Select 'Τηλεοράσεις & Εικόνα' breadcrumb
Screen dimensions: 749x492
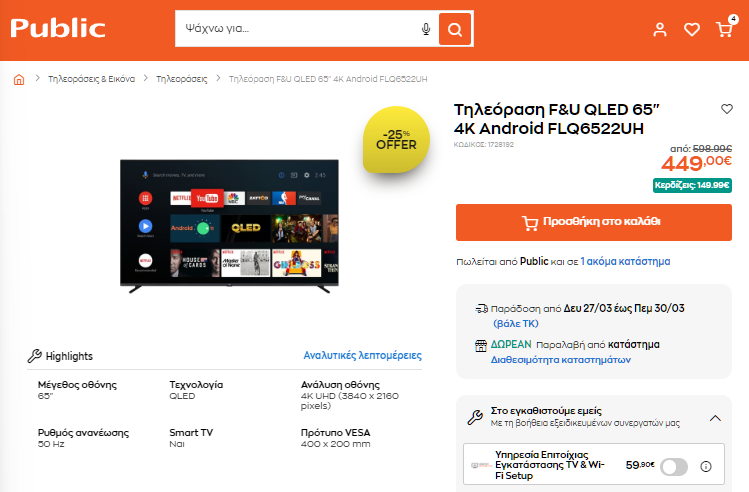point(91,79)
